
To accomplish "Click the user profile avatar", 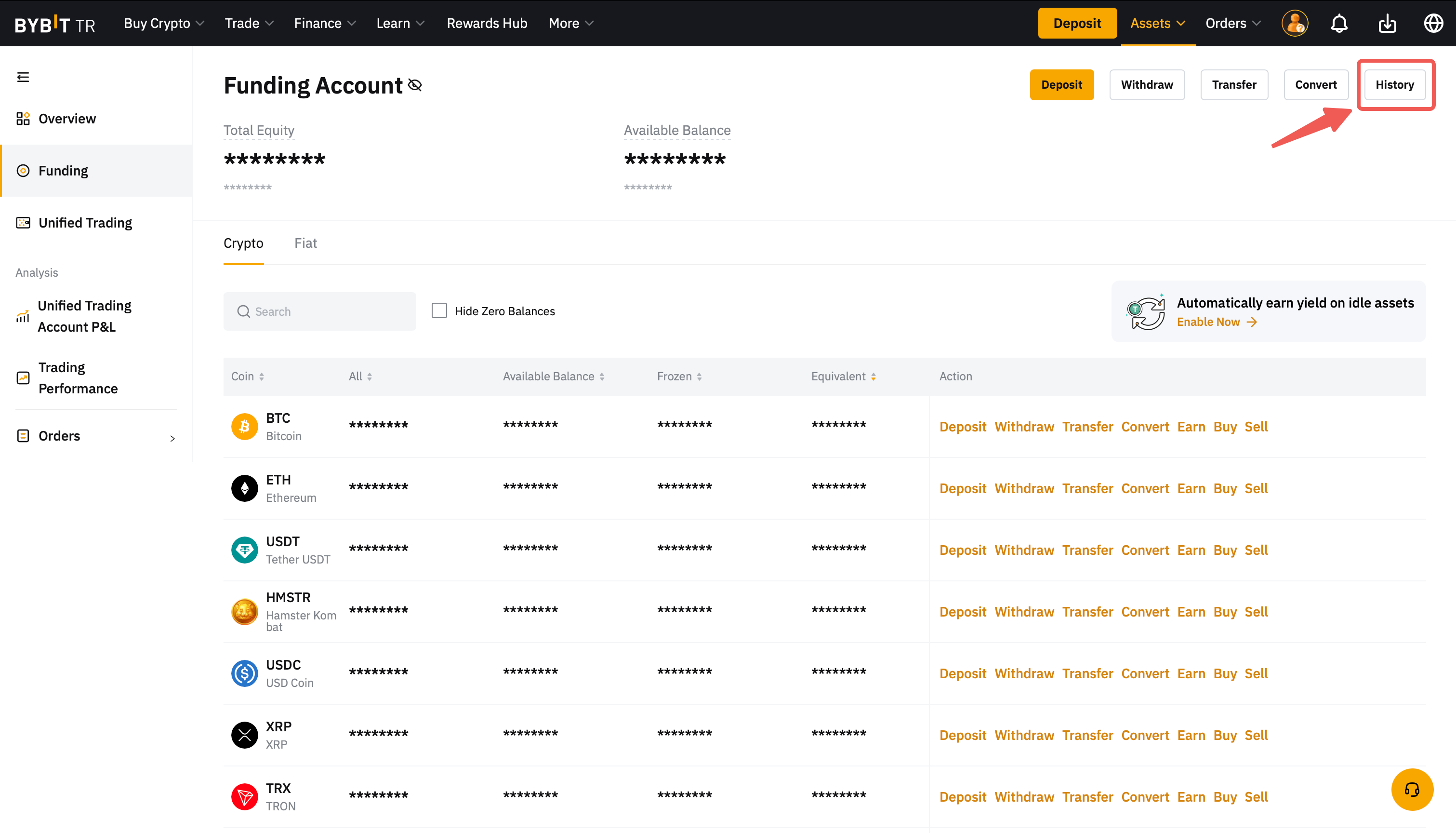I will [x=1294, y=24].
